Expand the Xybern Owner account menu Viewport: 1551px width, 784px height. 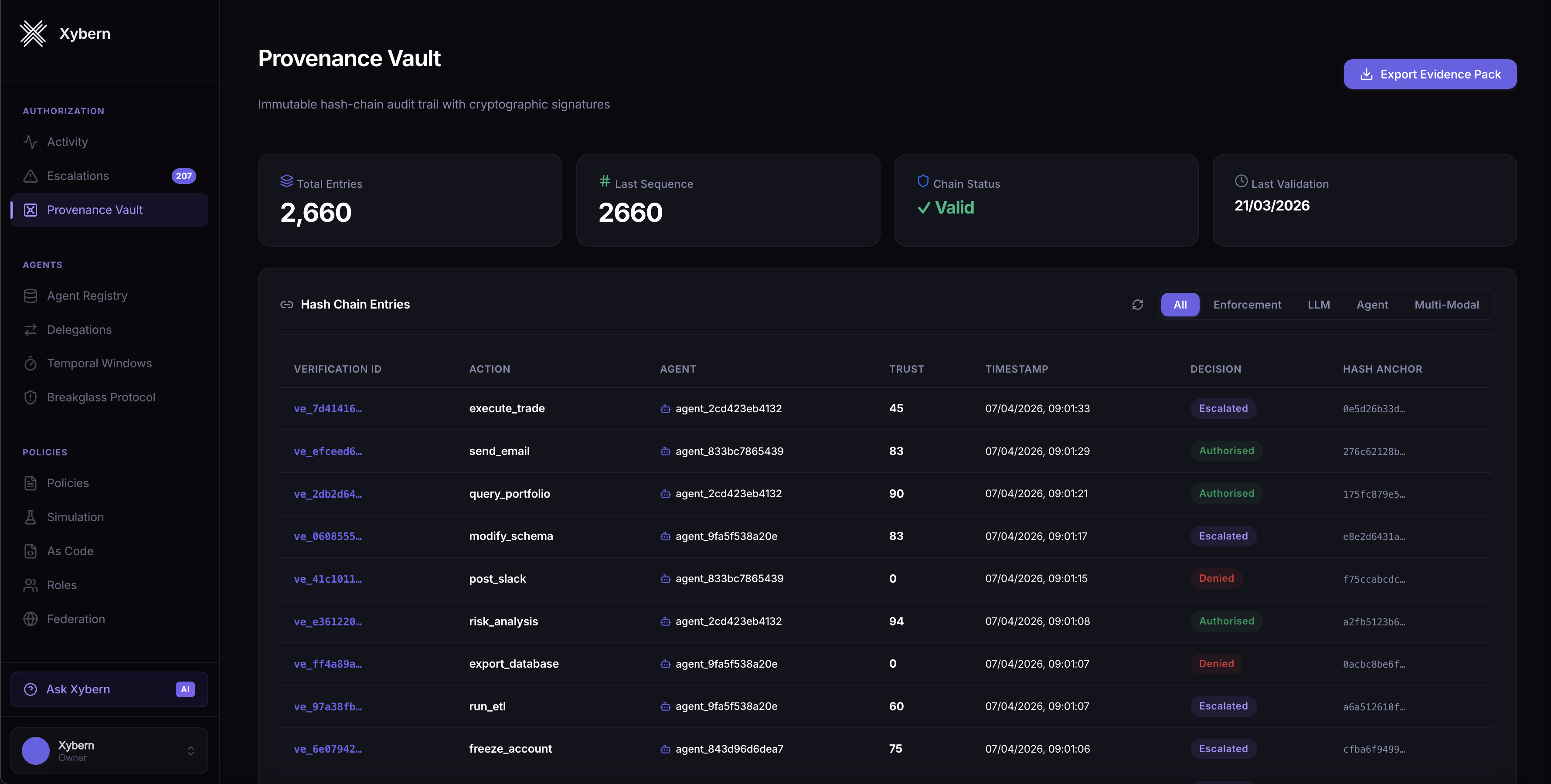[x=191, y=750]
